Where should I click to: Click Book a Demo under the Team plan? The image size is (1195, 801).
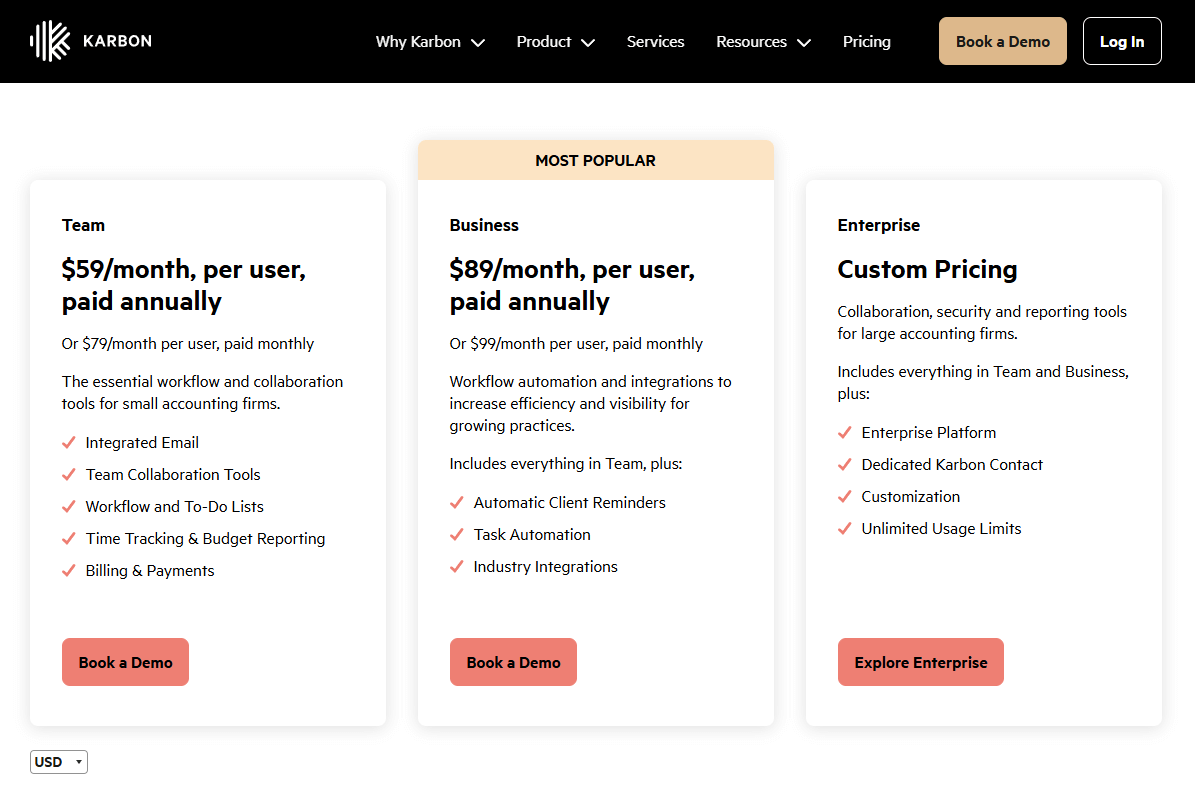[x=125, y=661]
